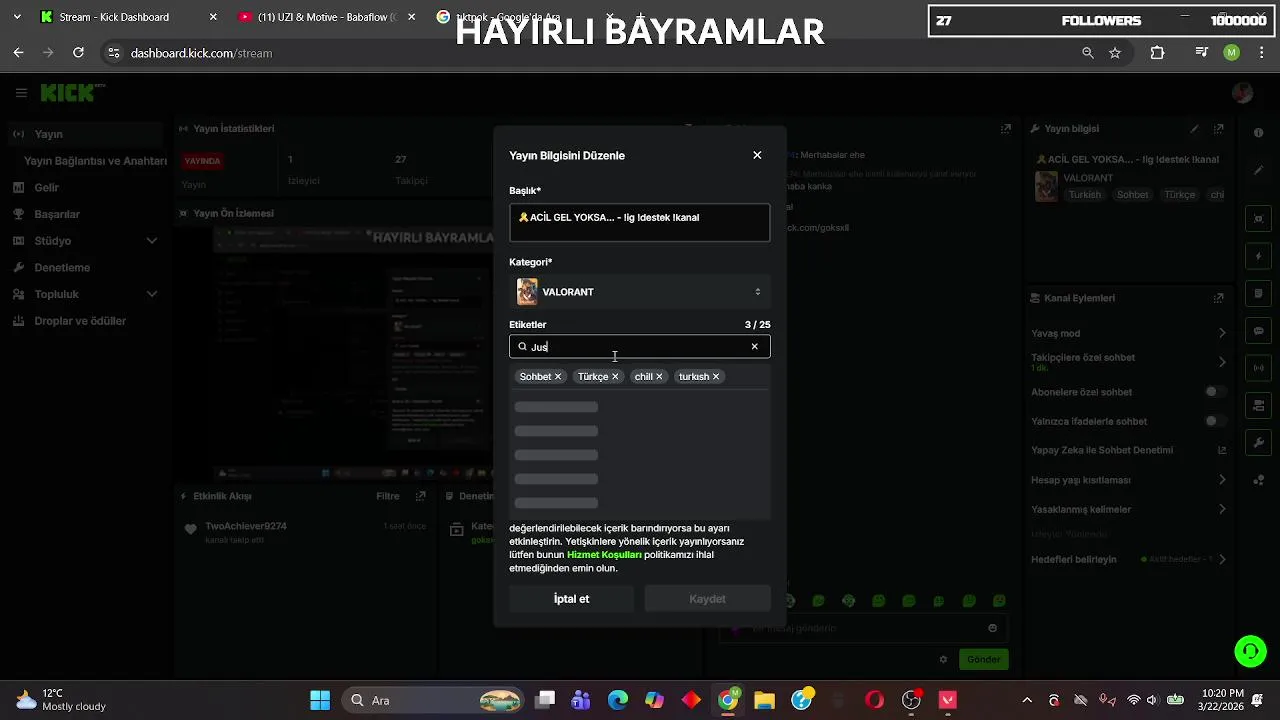This screenshot has height=720, width=1280.
Task: Pop out the Yayın bilgisi panel
Action: point(1218,129)
